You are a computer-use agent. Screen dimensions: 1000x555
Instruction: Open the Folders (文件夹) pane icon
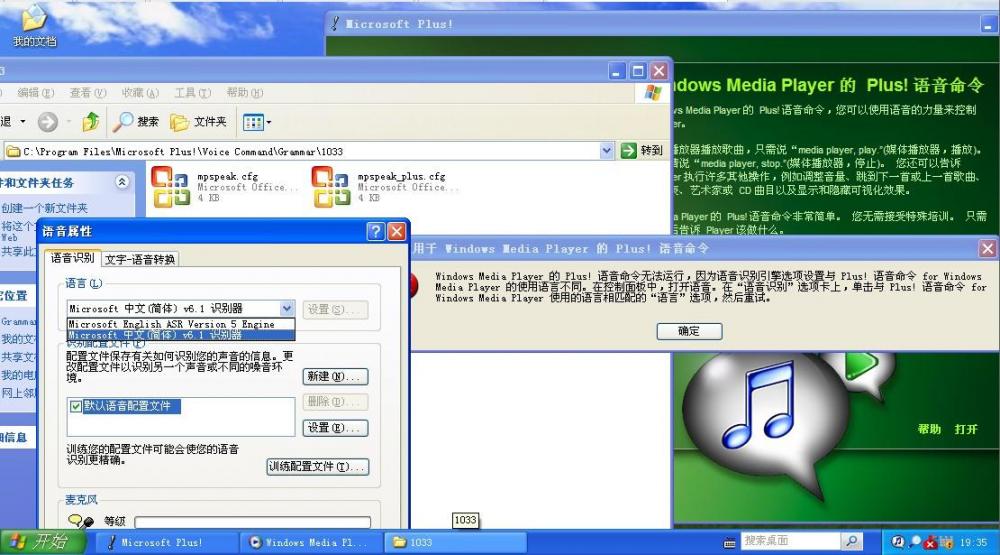180,122
